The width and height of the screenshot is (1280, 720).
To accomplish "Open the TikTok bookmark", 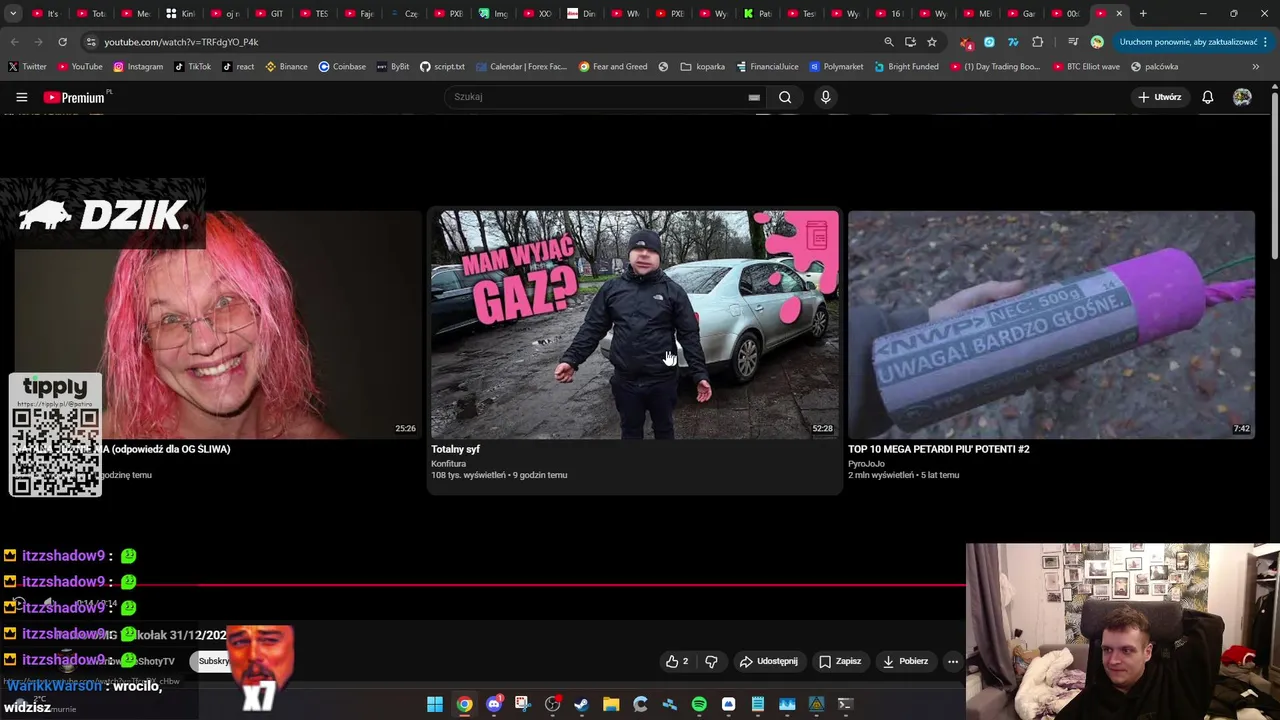I will pos(192,66).
